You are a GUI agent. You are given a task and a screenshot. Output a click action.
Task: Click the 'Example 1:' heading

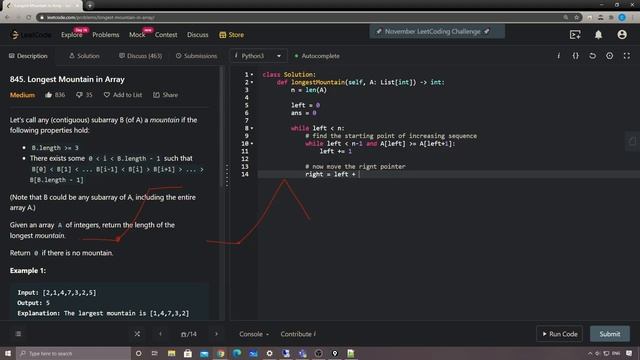click(x=28, y=271)
